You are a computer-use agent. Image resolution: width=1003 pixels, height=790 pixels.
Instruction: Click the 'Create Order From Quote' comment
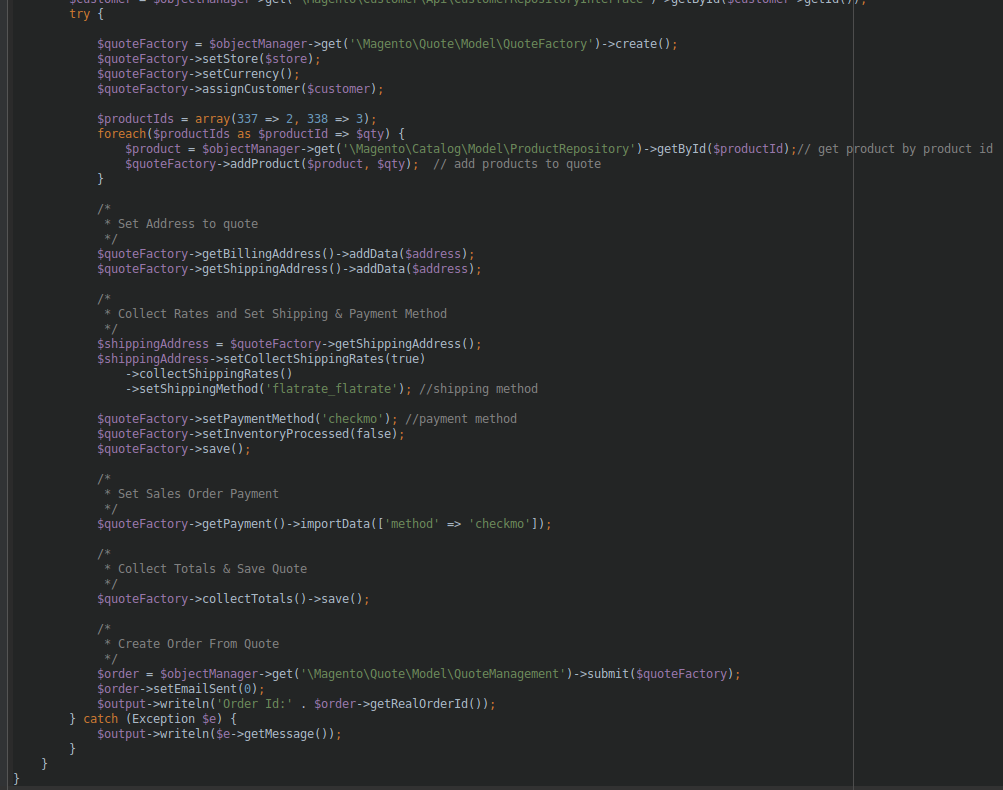[198, 644]
